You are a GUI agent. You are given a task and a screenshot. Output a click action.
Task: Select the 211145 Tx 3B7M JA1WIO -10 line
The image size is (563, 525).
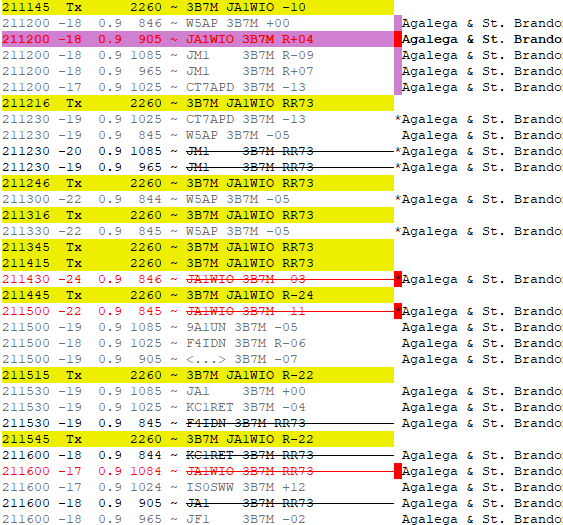tap(198, 7)
